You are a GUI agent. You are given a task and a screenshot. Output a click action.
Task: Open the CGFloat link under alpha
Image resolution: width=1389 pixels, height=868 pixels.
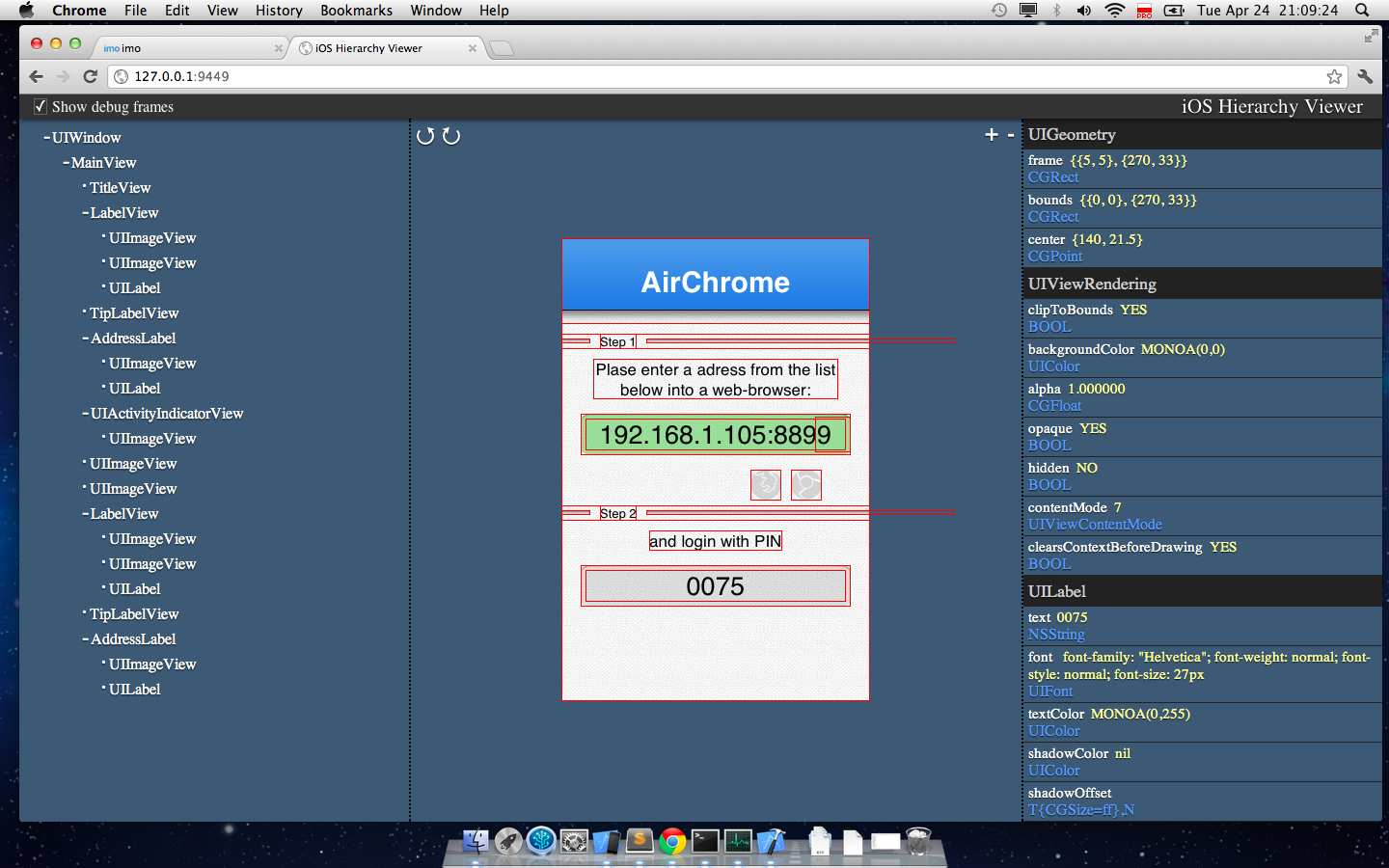1054,406
